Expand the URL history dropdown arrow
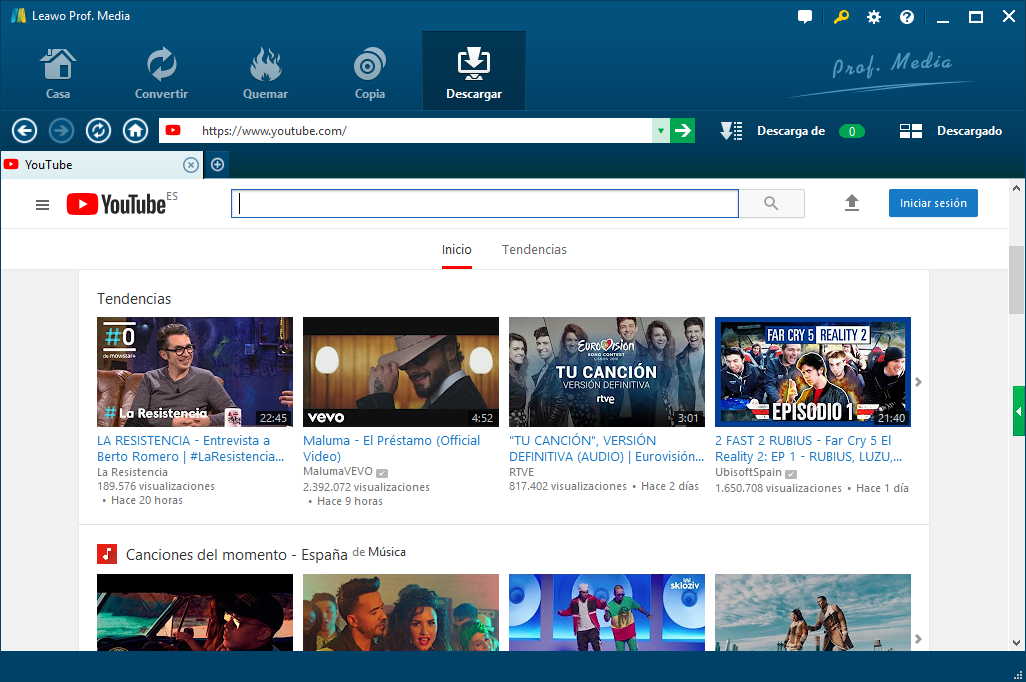This screenshot has height=682, width=1026. click(661, 131)
